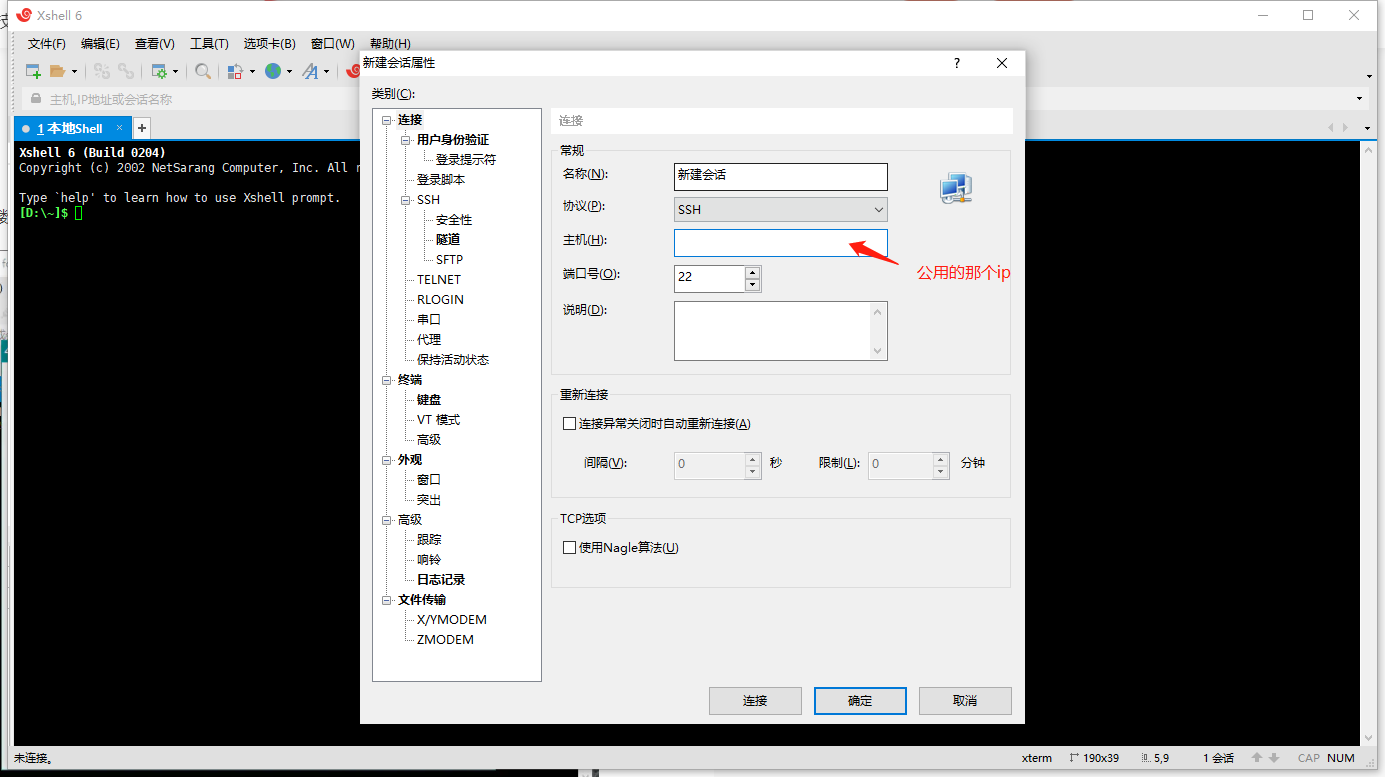Select 保持活动状态 in category tree
Viewport: 1385px width, 777px height.
click(x=453, y=360)
